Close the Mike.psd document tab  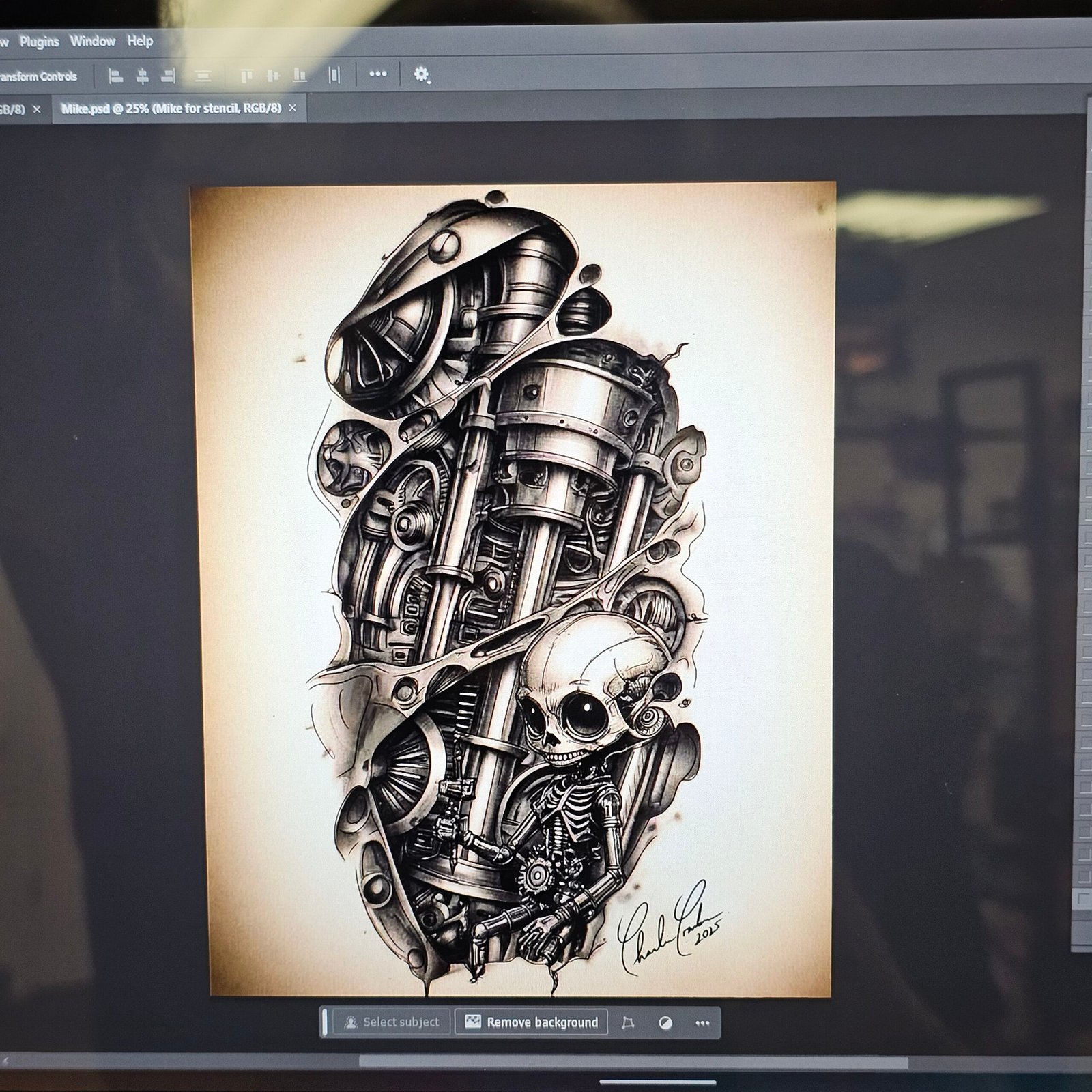(292, 108)
